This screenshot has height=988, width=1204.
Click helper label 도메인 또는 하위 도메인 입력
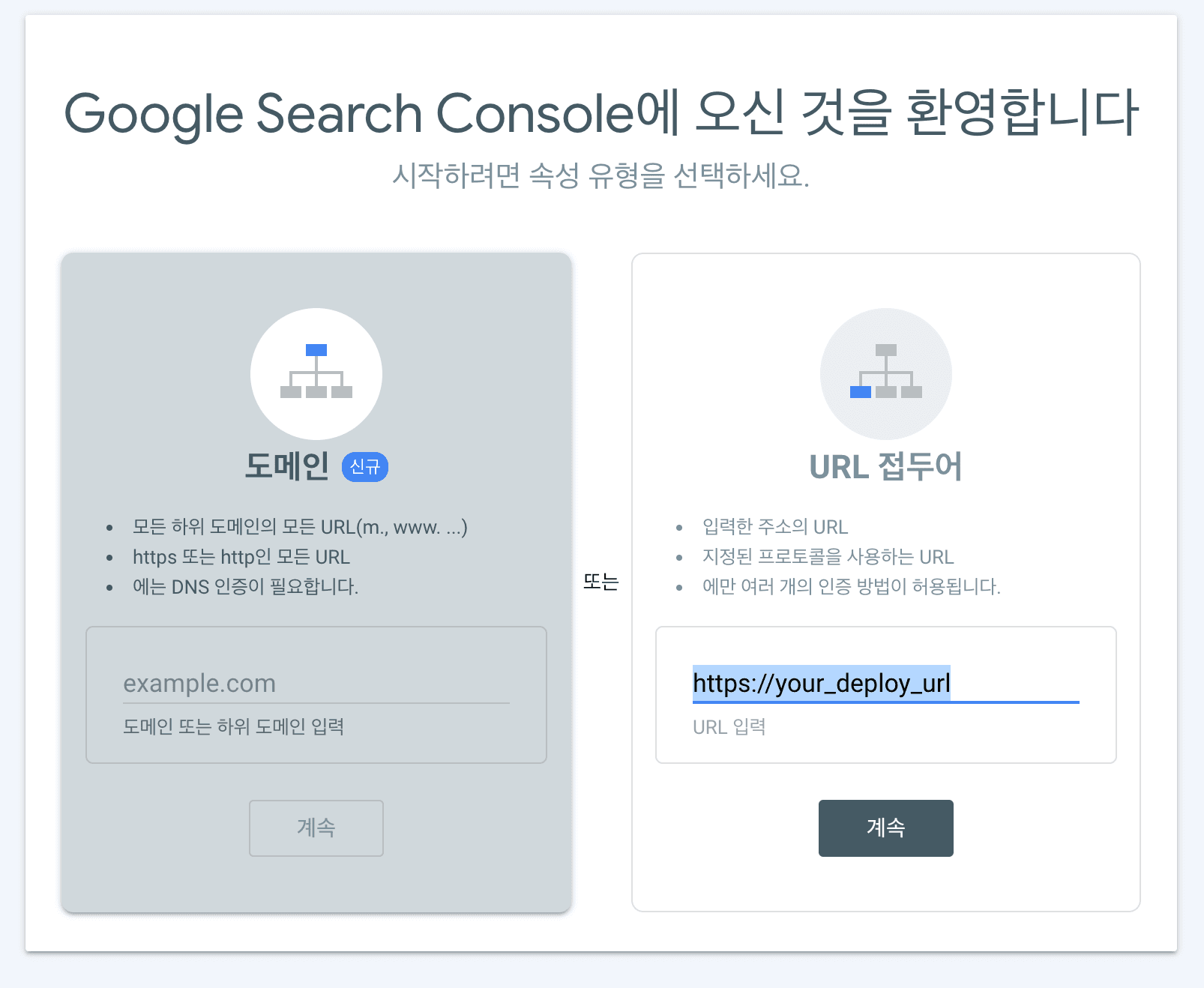(233, 726)
